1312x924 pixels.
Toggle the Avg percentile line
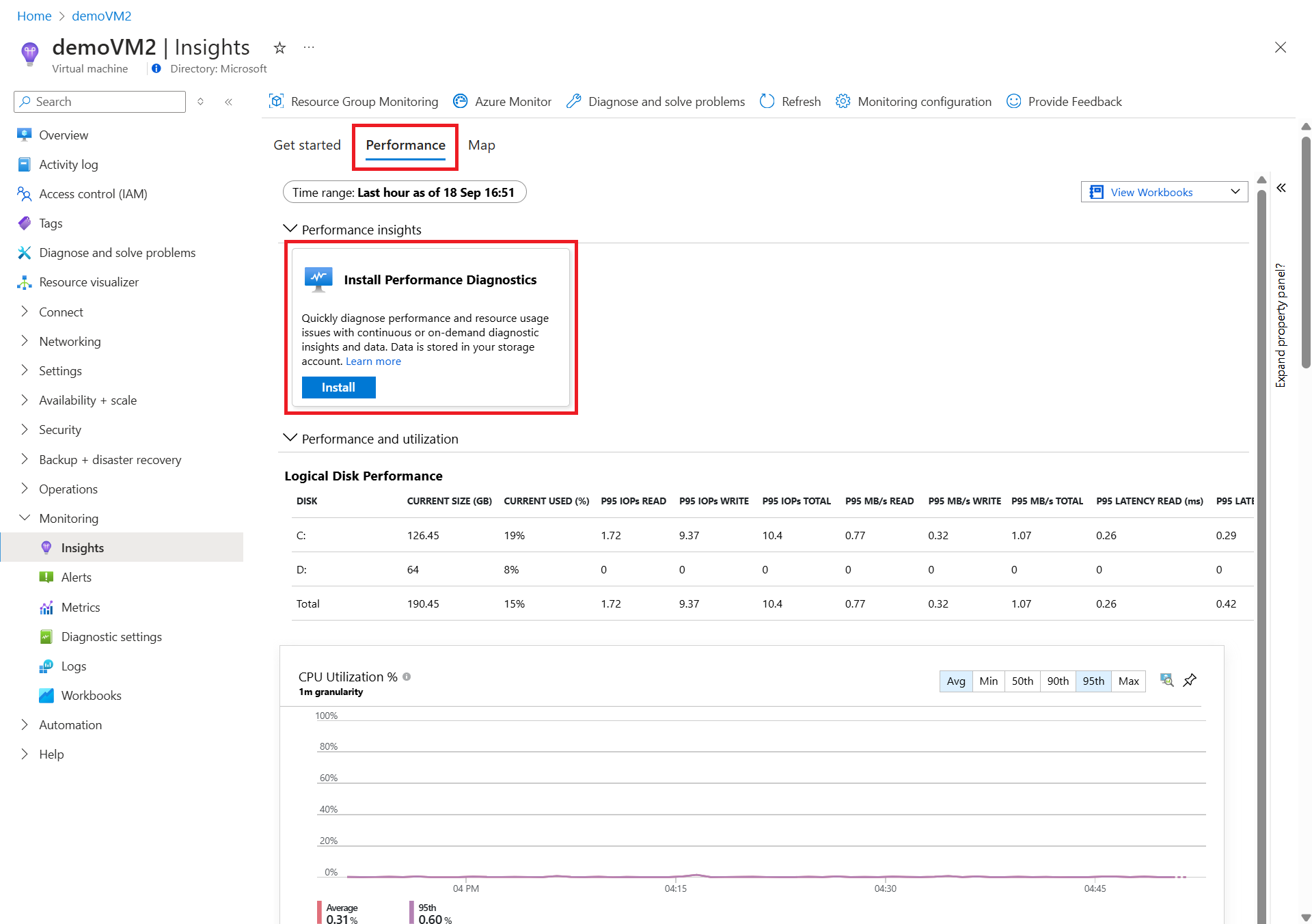coord(955,681)
